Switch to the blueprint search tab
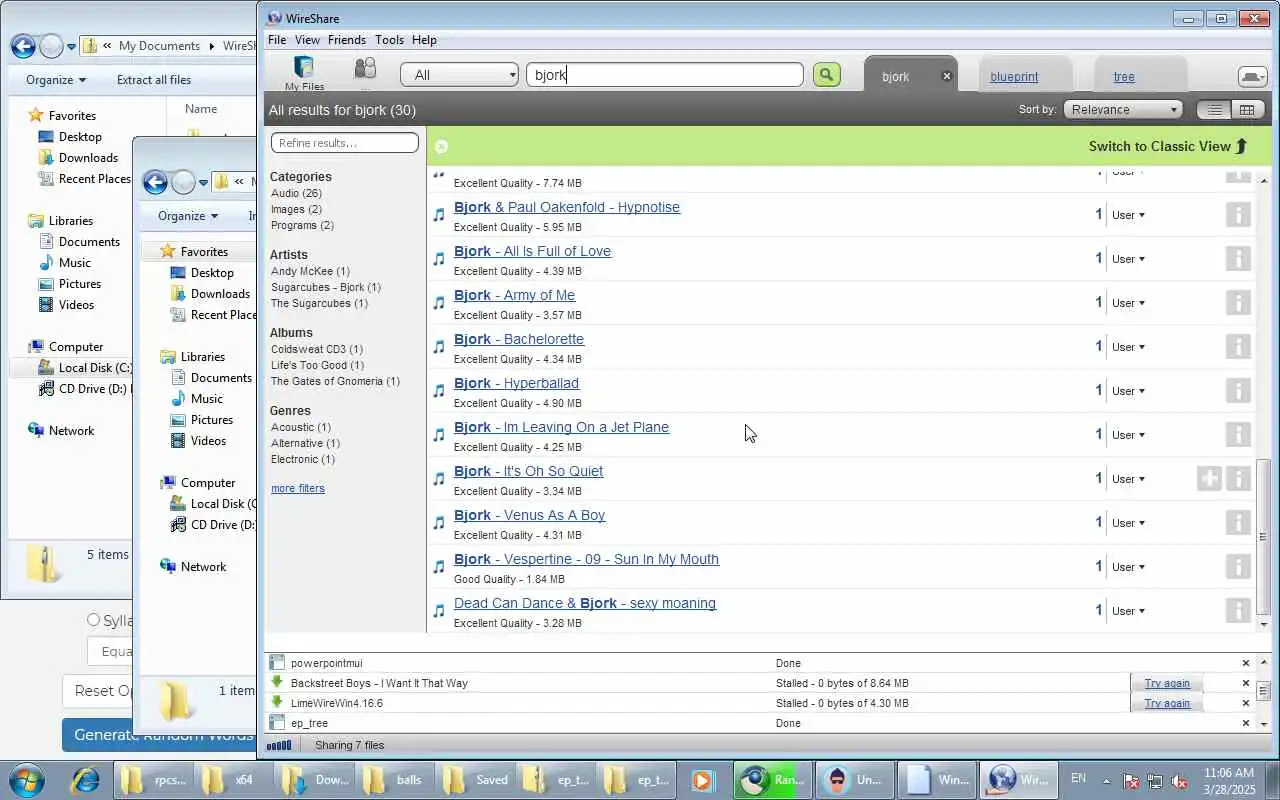1280x800 pixels. [1014, 77]
